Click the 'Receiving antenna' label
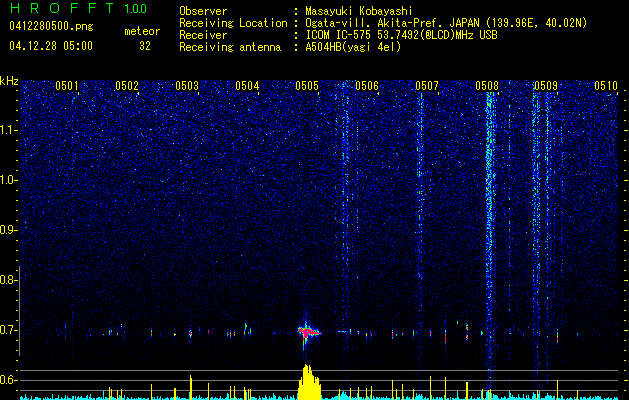 230,47
